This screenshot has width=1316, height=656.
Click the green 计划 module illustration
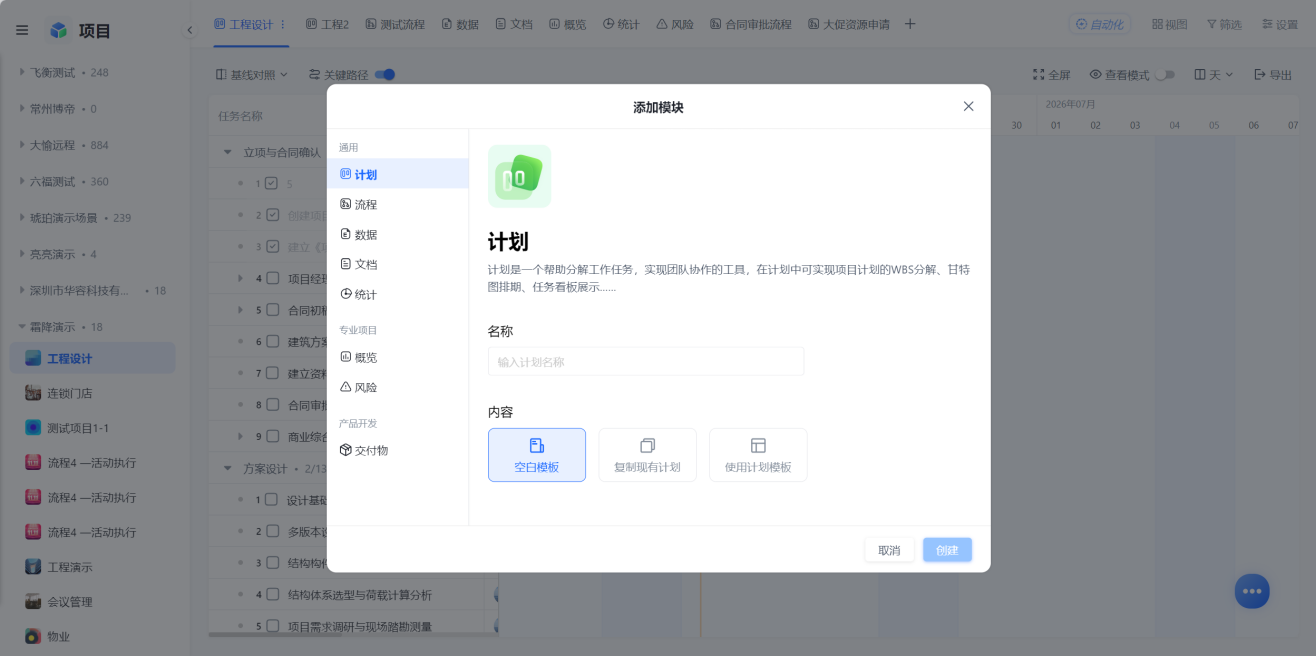[519, 176]
